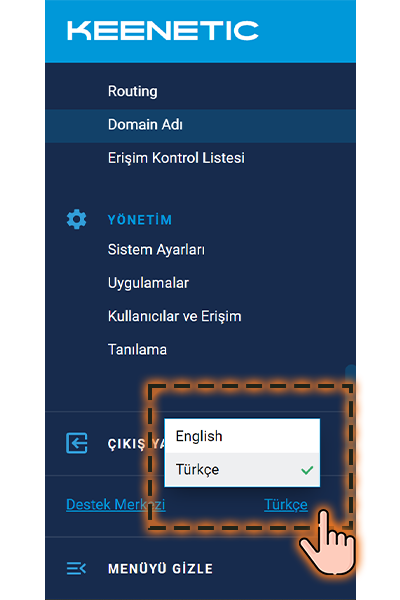Choose English from the language dropdown
This screenshot has width=400, height=600.
(242, 436)
